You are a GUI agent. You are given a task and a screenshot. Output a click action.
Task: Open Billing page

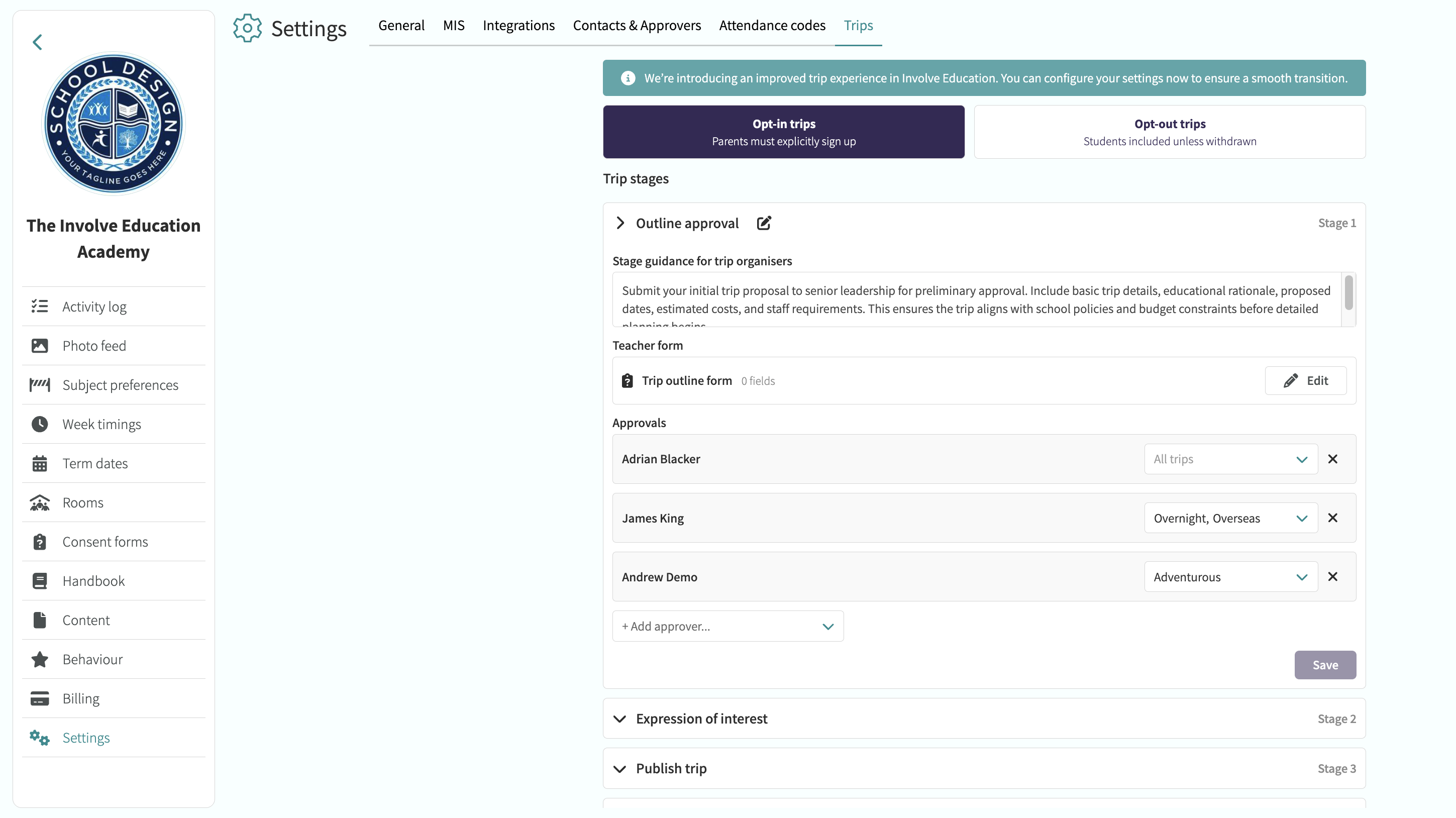click(114, 699)
